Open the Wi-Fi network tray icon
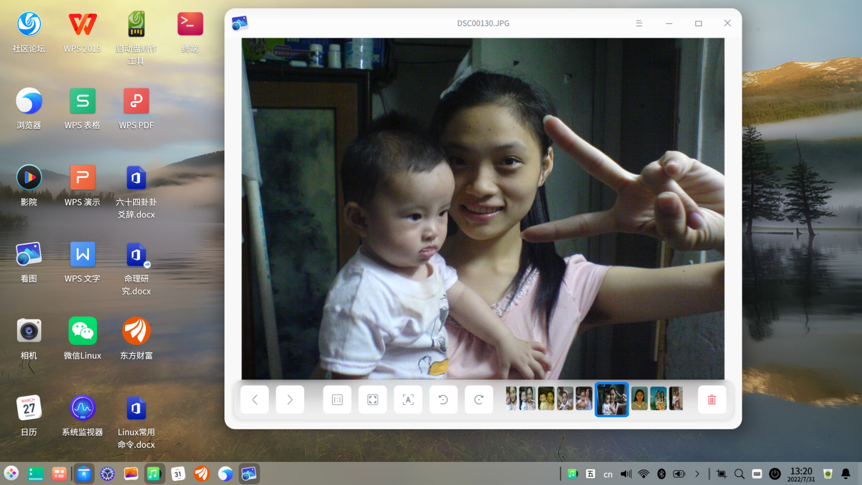 click(x=644, y=473)
